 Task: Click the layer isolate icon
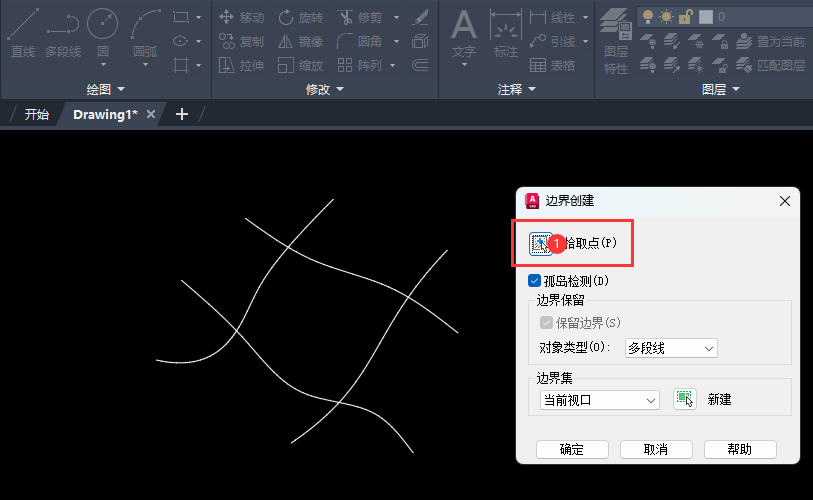pos(671,41)
